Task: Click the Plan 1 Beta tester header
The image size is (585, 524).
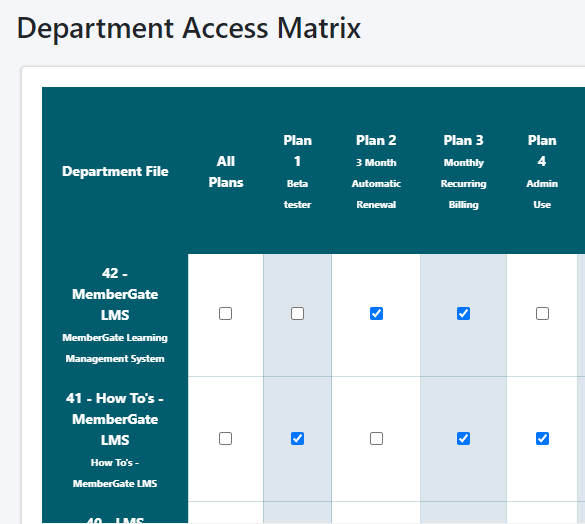Action: [297, 172]
